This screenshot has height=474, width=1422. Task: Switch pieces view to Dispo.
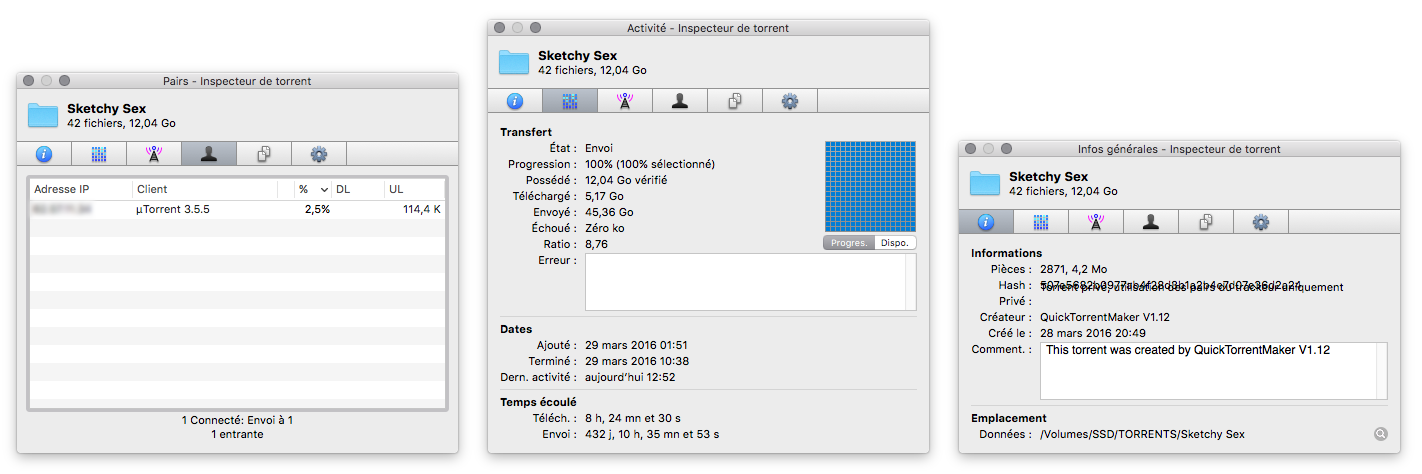point(894,243)
